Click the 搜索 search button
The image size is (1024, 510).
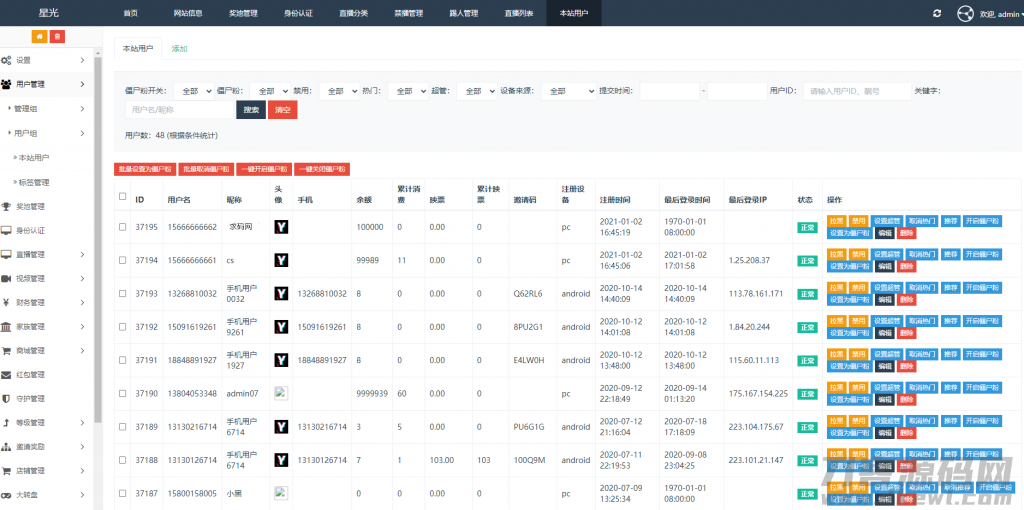tap(251, 109)
